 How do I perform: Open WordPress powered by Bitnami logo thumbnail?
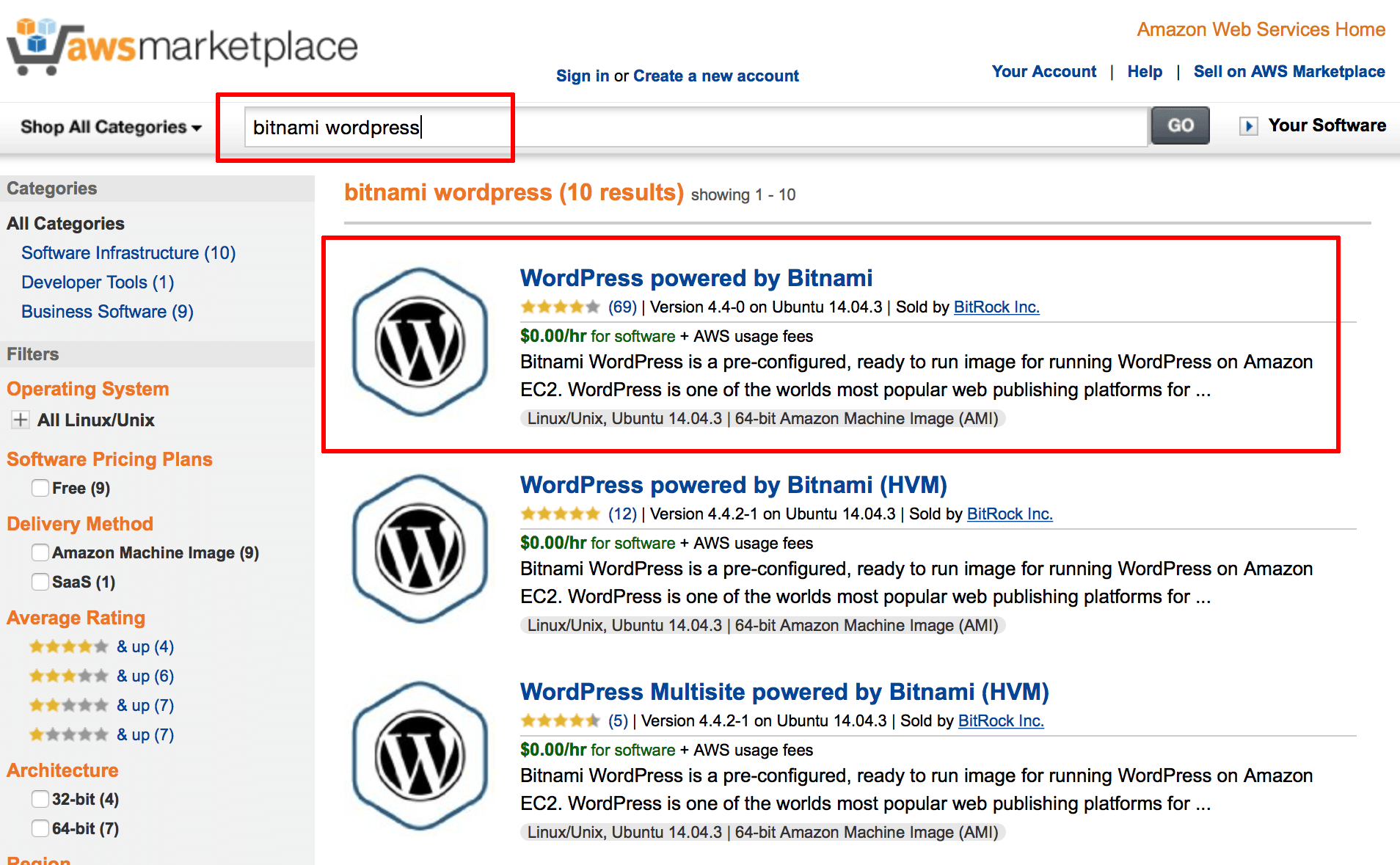(420, 342)
